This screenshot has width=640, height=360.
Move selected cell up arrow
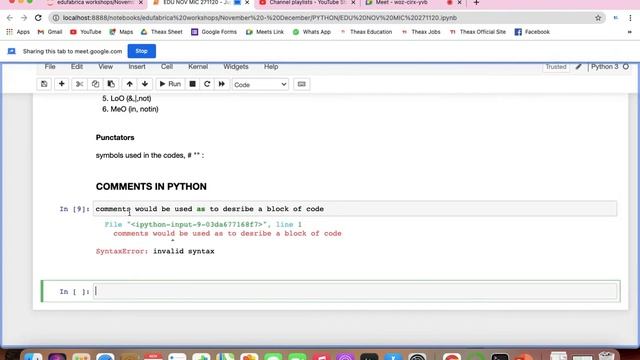tap(129, 84)
